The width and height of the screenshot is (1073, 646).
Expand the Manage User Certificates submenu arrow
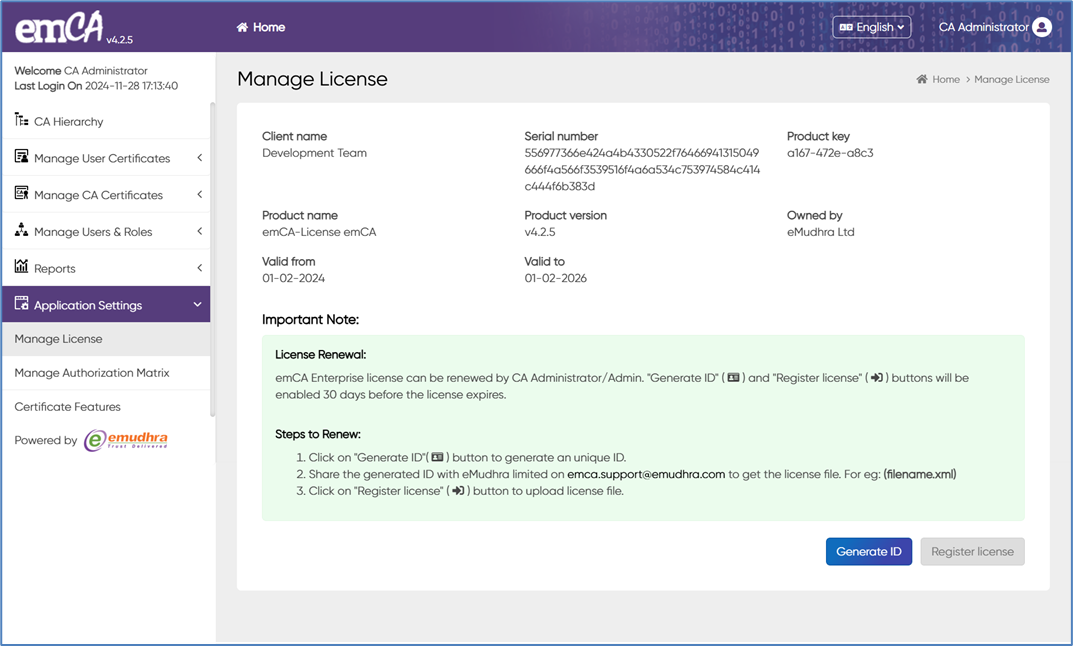click(199, 158)
